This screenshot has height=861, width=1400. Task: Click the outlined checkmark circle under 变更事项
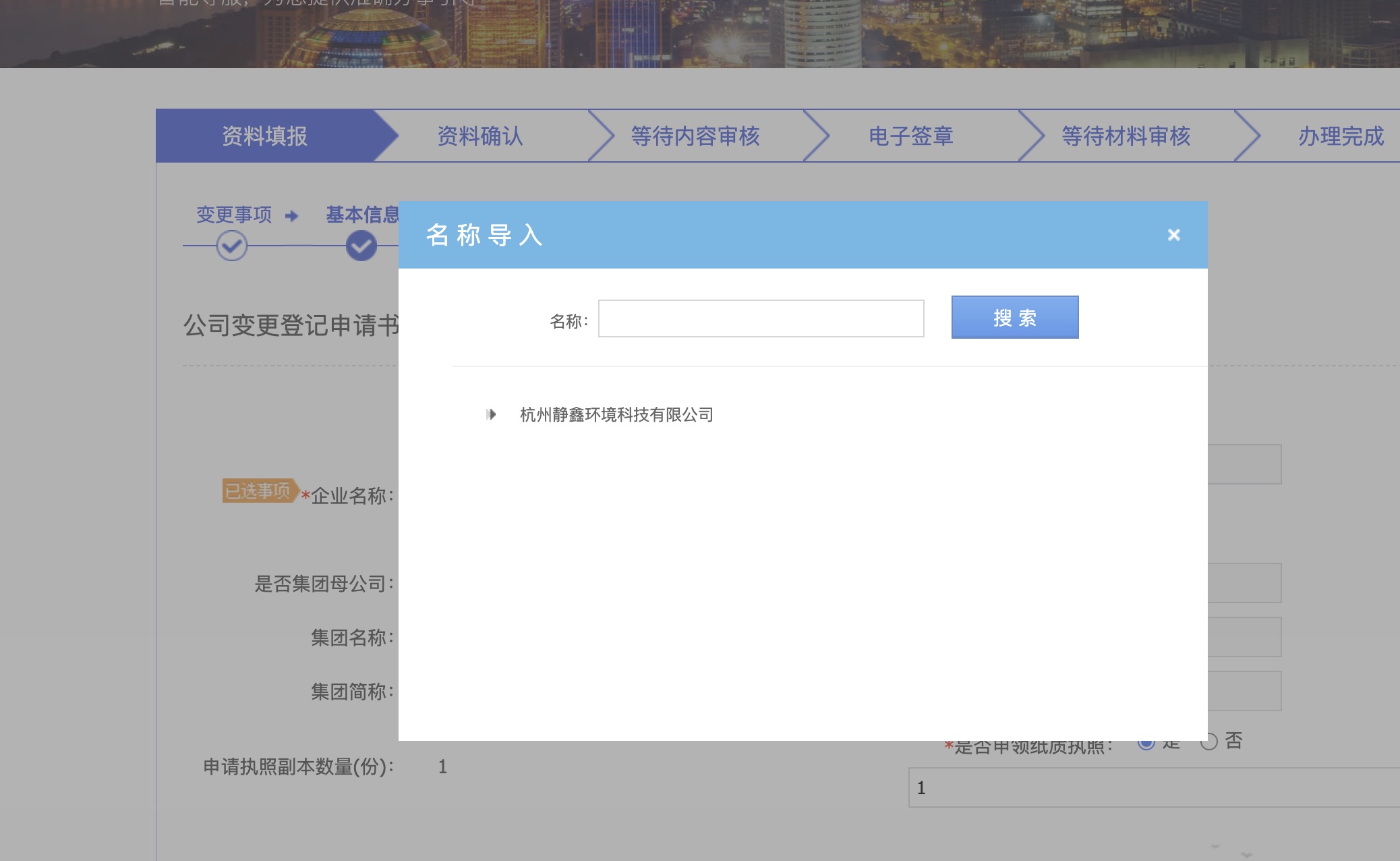pyautogui.click(x=231, y=246)
